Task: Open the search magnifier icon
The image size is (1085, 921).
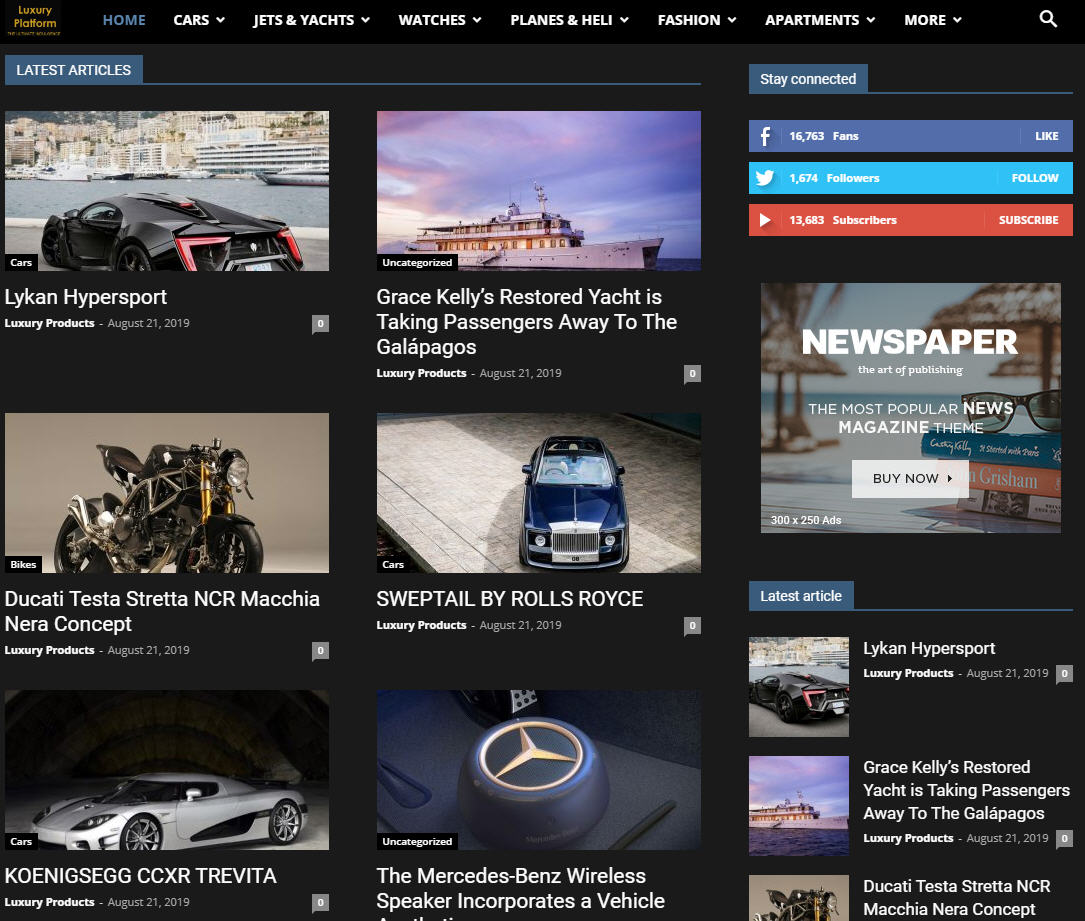Action: (1048, 19)
